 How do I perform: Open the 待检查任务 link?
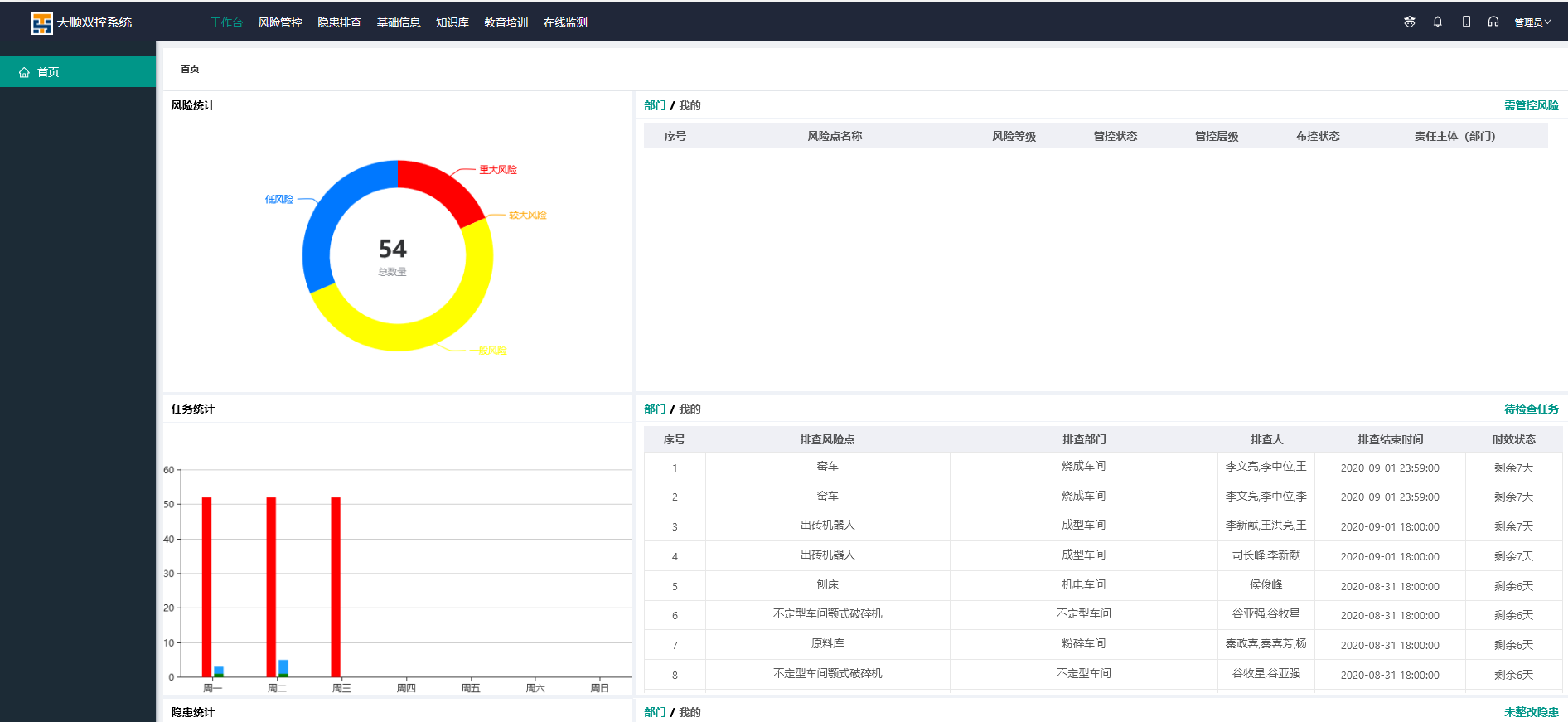coord(1531,409)
